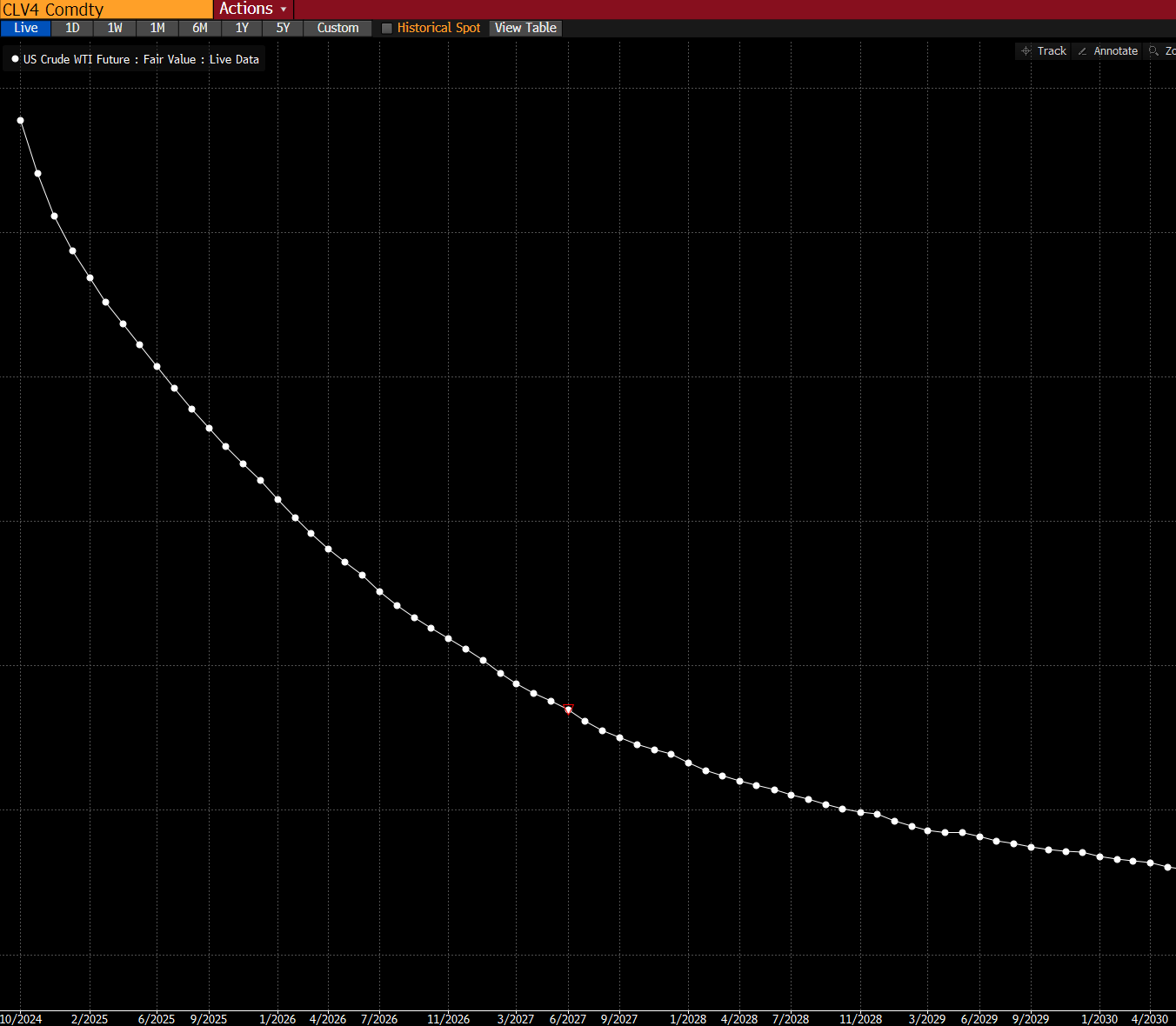Image resolution: width=1176 pixels, height=1026 pixels.
Task: Click the red highlighted marker on the curve
Action: point(568,710)
